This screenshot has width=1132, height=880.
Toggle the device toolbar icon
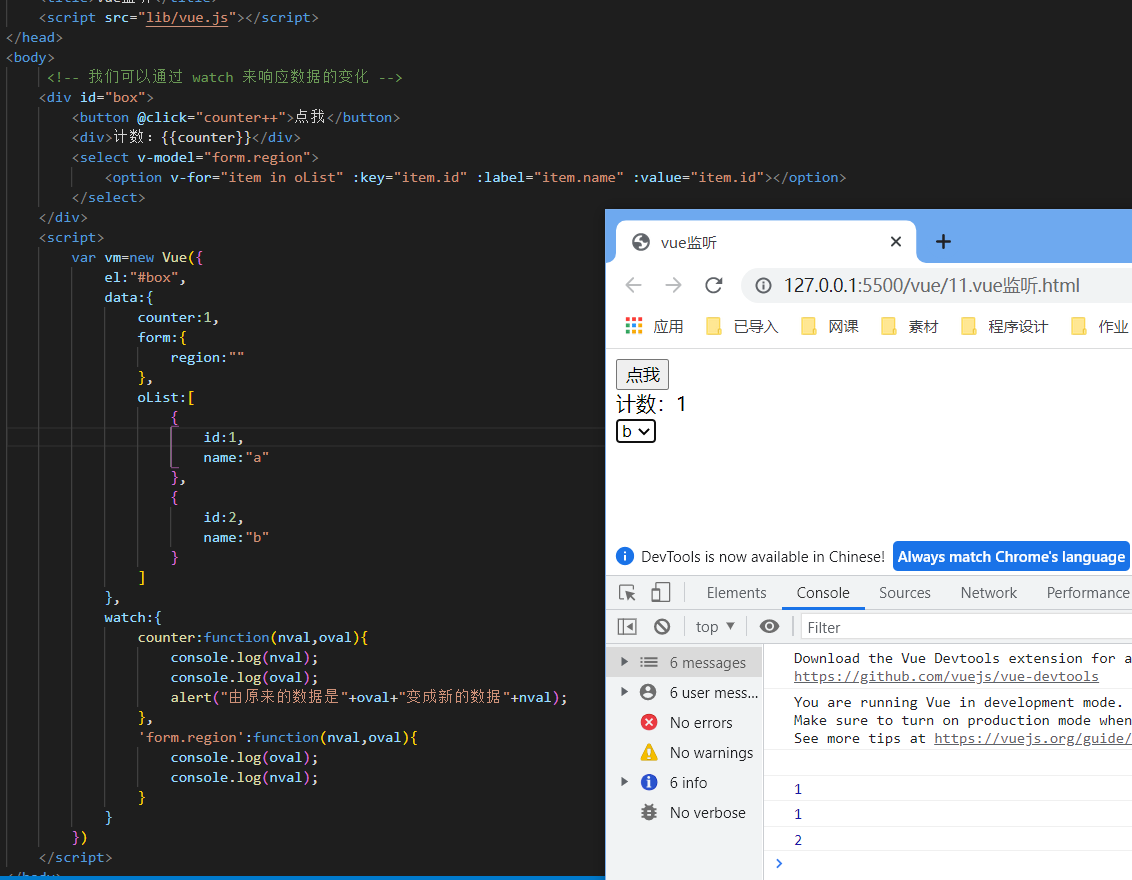coord(661,593)
